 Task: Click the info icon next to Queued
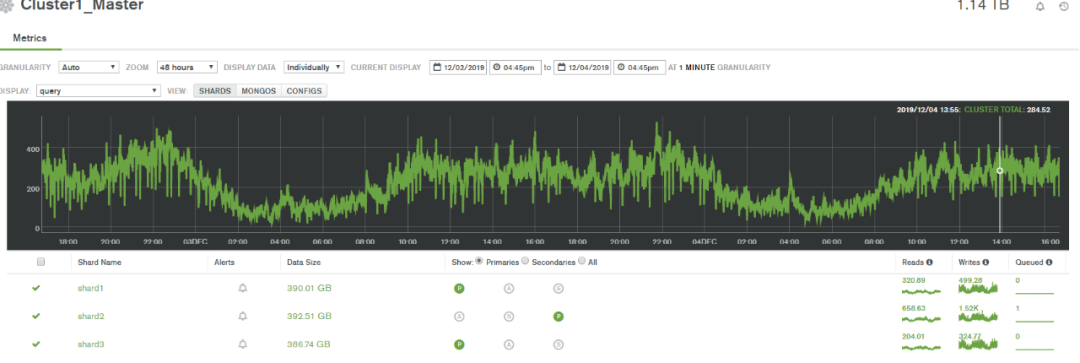tap(1049, 262)
